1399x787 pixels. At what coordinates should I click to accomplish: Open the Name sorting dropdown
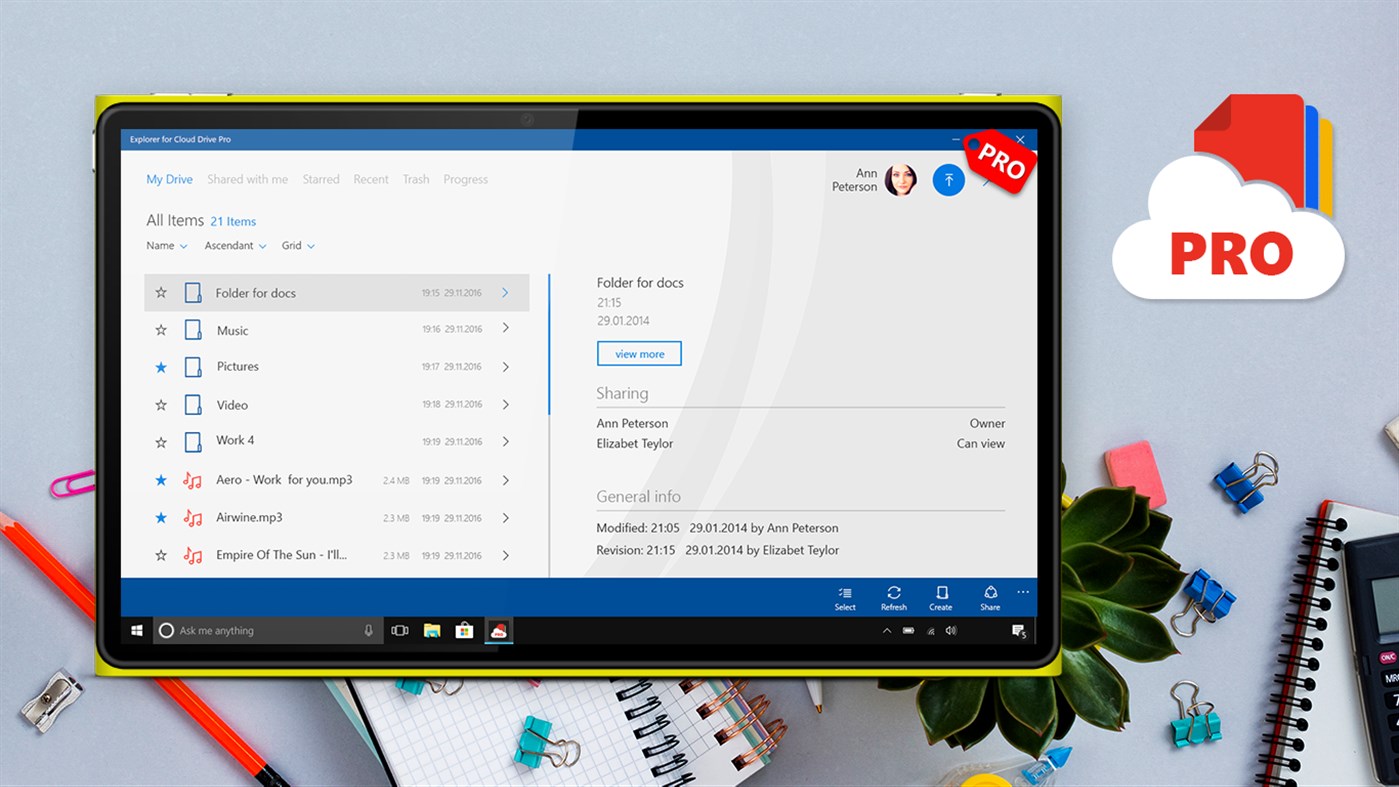coord(165,245)
